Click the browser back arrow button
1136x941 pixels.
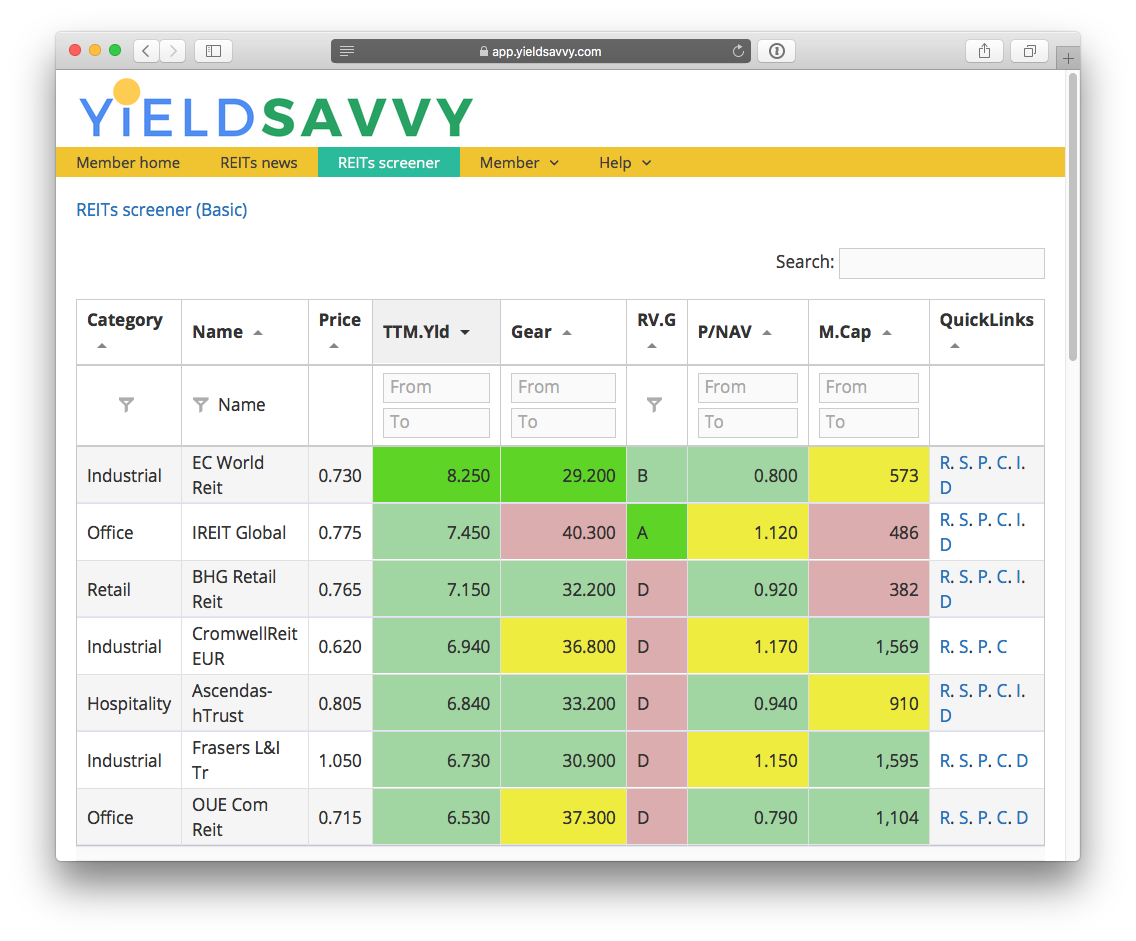146,51
